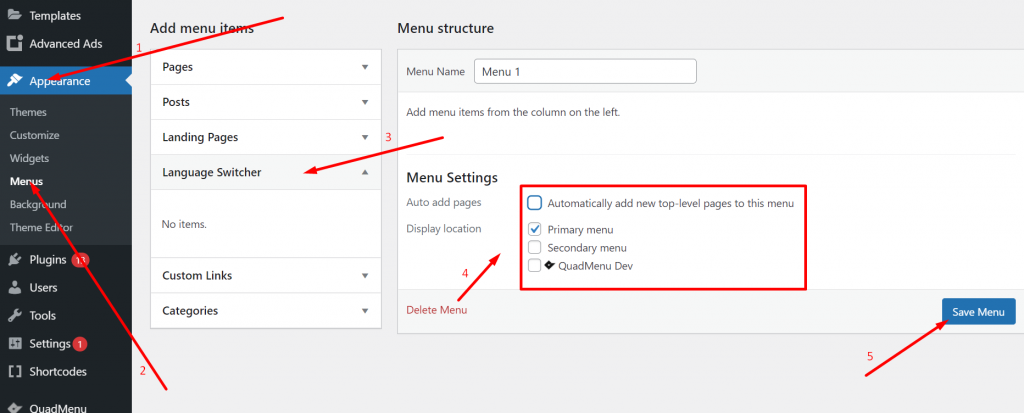Expand the Pages accordion section
The image size is (1024, 413).
coord(365,67)
